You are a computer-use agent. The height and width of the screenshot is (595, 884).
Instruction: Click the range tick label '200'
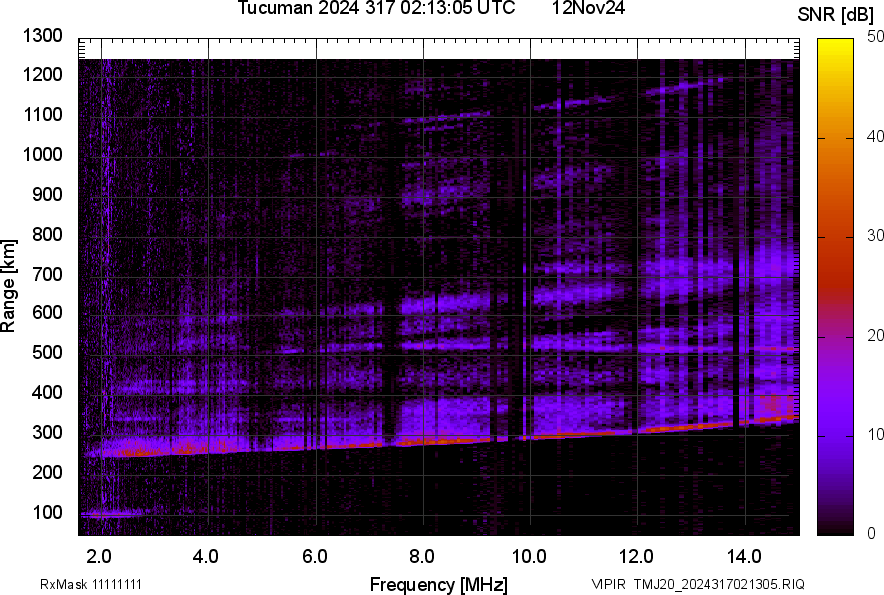(x=47, y=472)
